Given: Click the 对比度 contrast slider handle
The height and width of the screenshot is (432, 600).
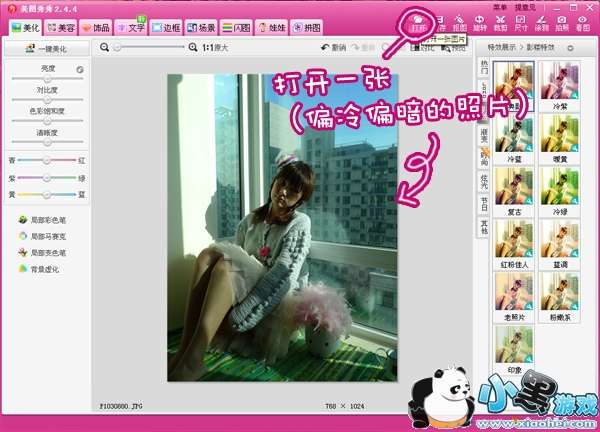Looking at the screenshot, I should pos(47,99).
